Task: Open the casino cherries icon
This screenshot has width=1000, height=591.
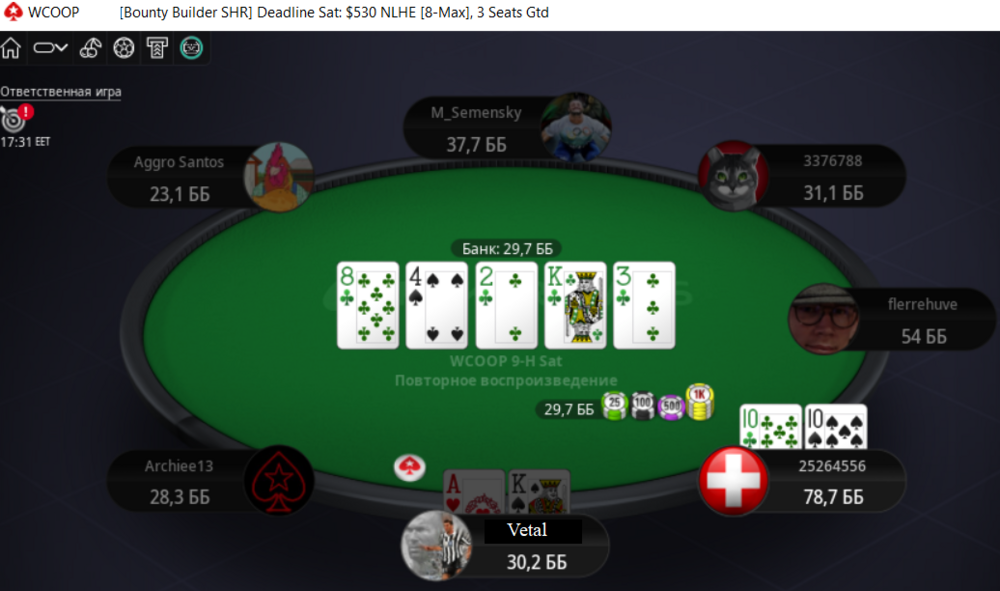Action: [90, 48]
